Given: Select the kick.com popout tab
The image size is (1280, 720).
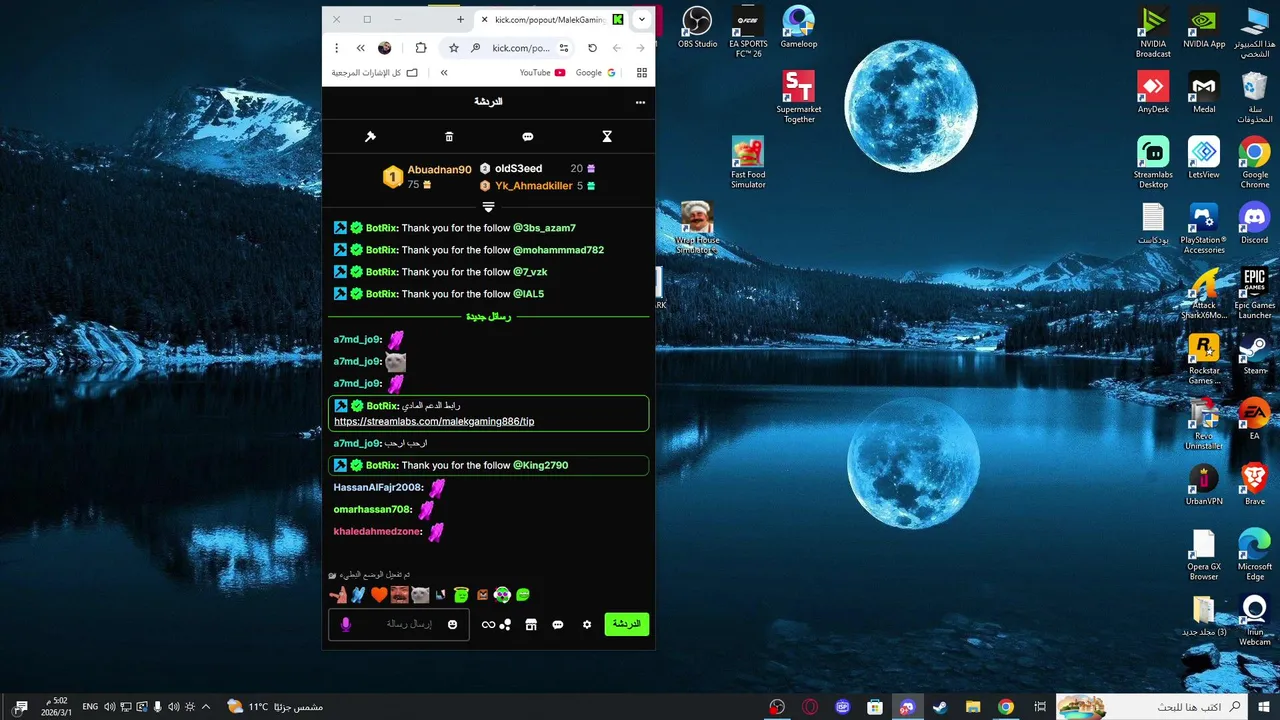Looking at the screenshot, I should [x=549, y=19].
